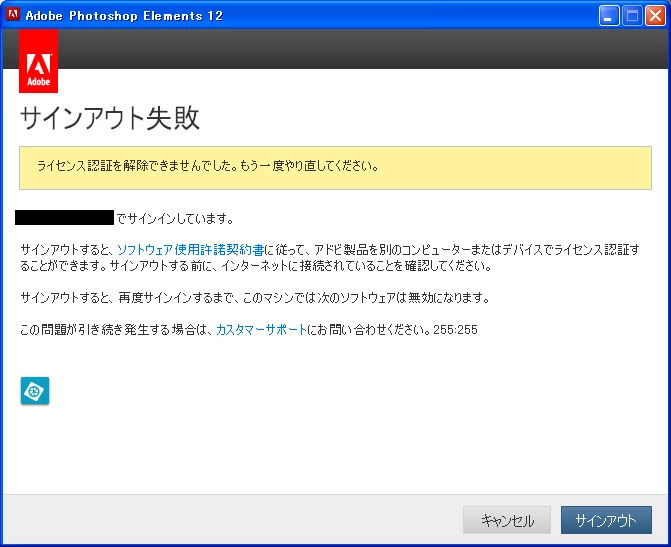Click the Photoshop Elements product icon
The image size is (671, 547).
click(x=35, y=390)
